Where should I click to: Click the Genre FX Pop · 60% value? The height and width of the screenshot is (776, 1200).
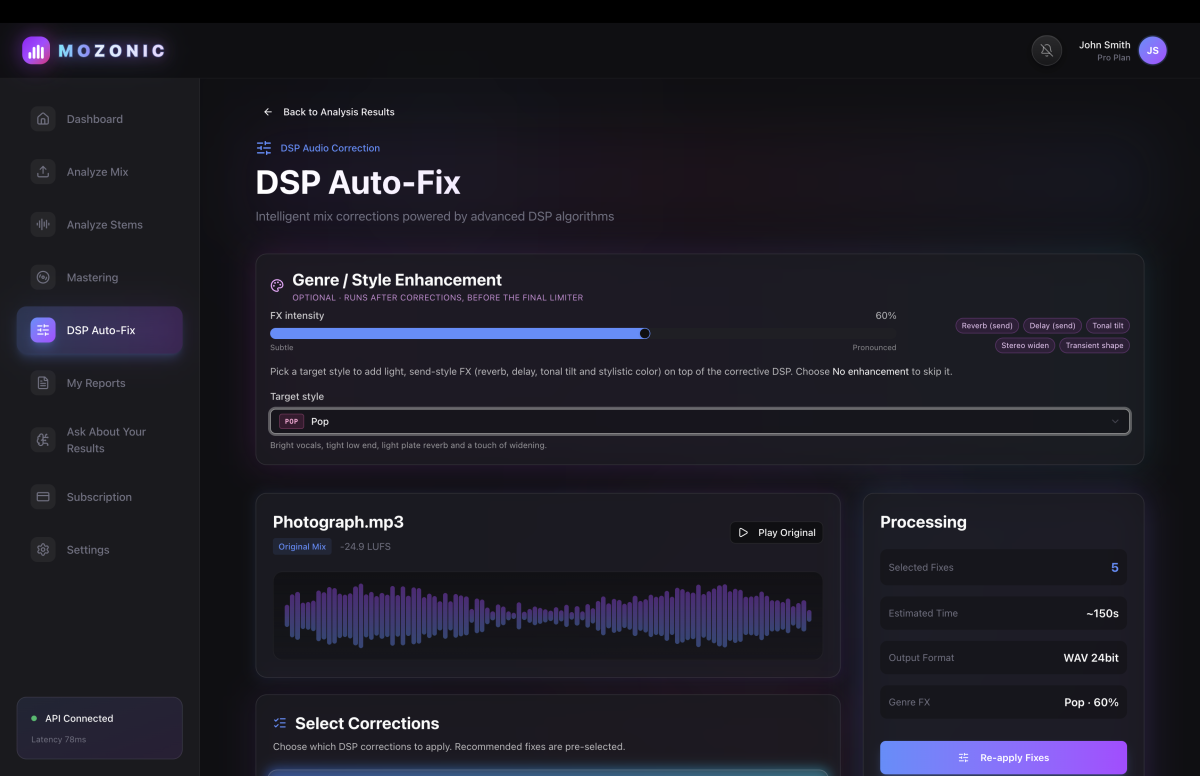coord(1091,702)
